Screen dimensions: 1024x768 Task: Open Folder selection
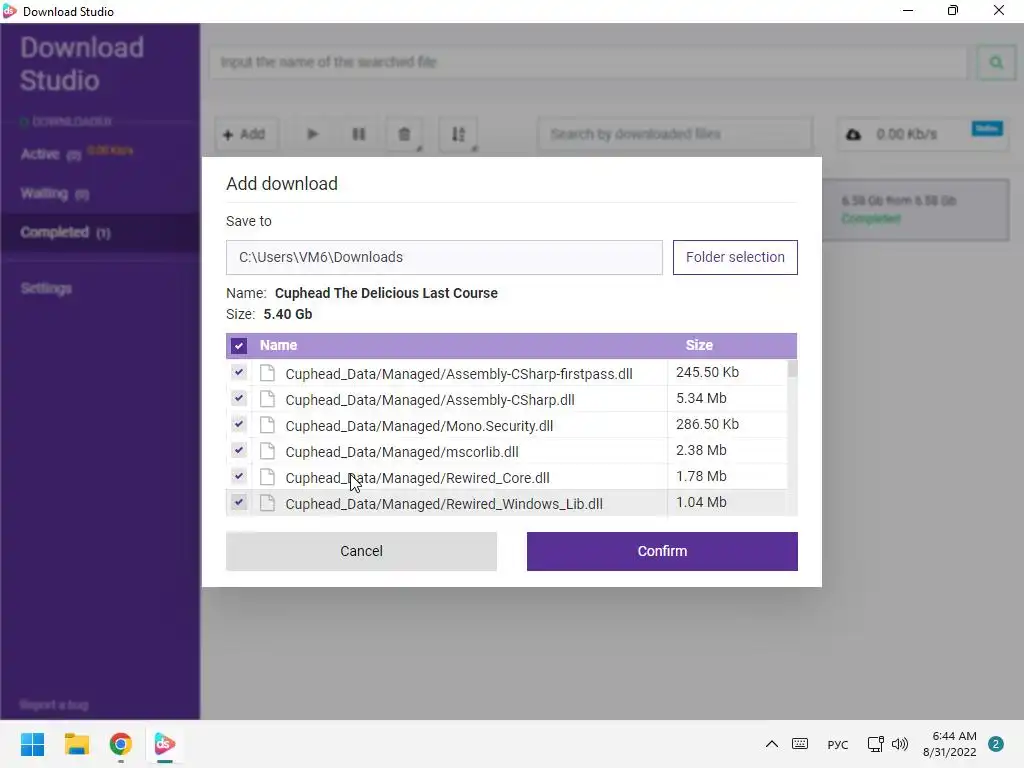click(x=735, y=257)
